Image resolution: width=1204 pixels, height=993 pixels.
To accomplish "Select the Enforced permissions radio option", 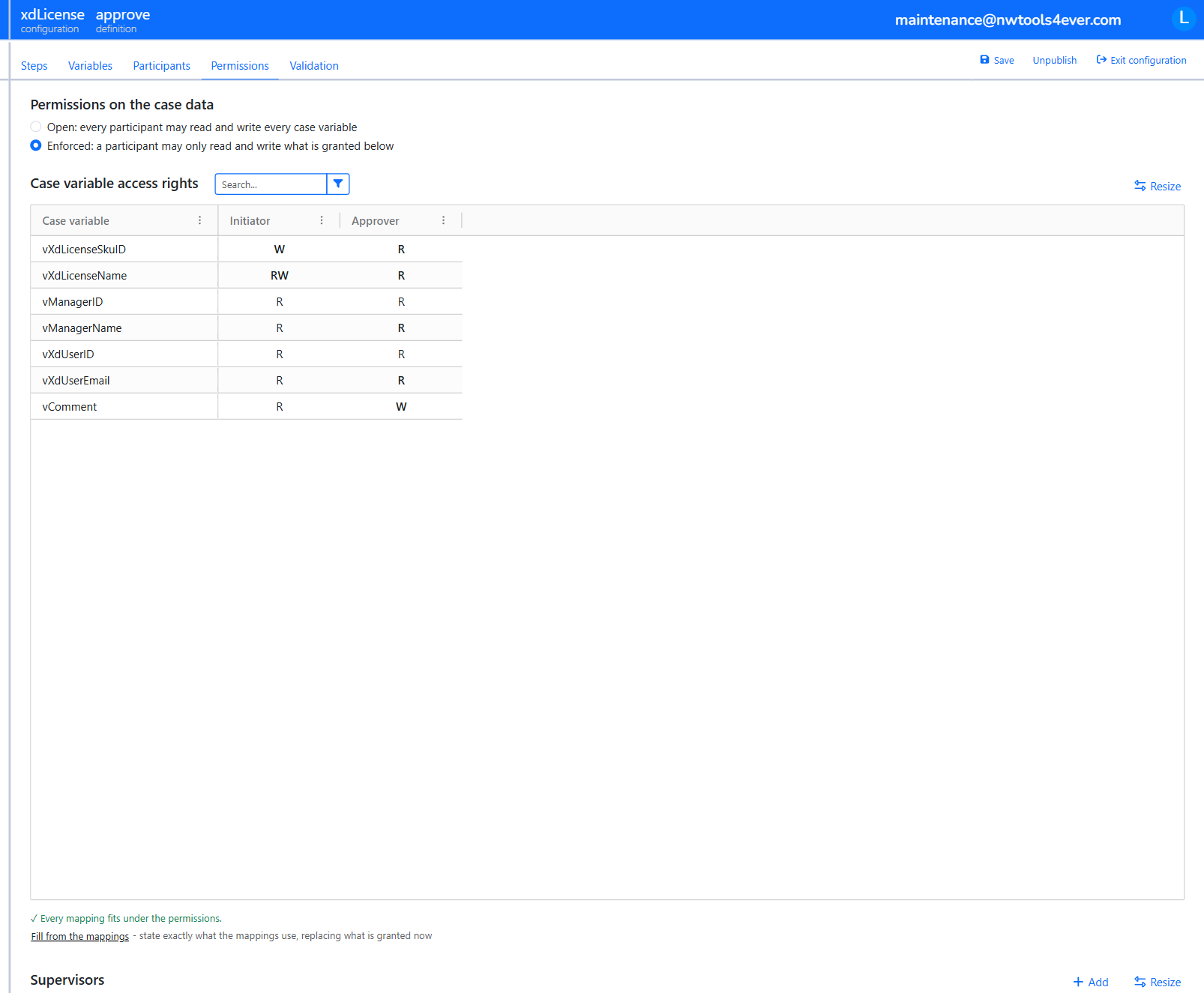I will [x=36, y=145].
